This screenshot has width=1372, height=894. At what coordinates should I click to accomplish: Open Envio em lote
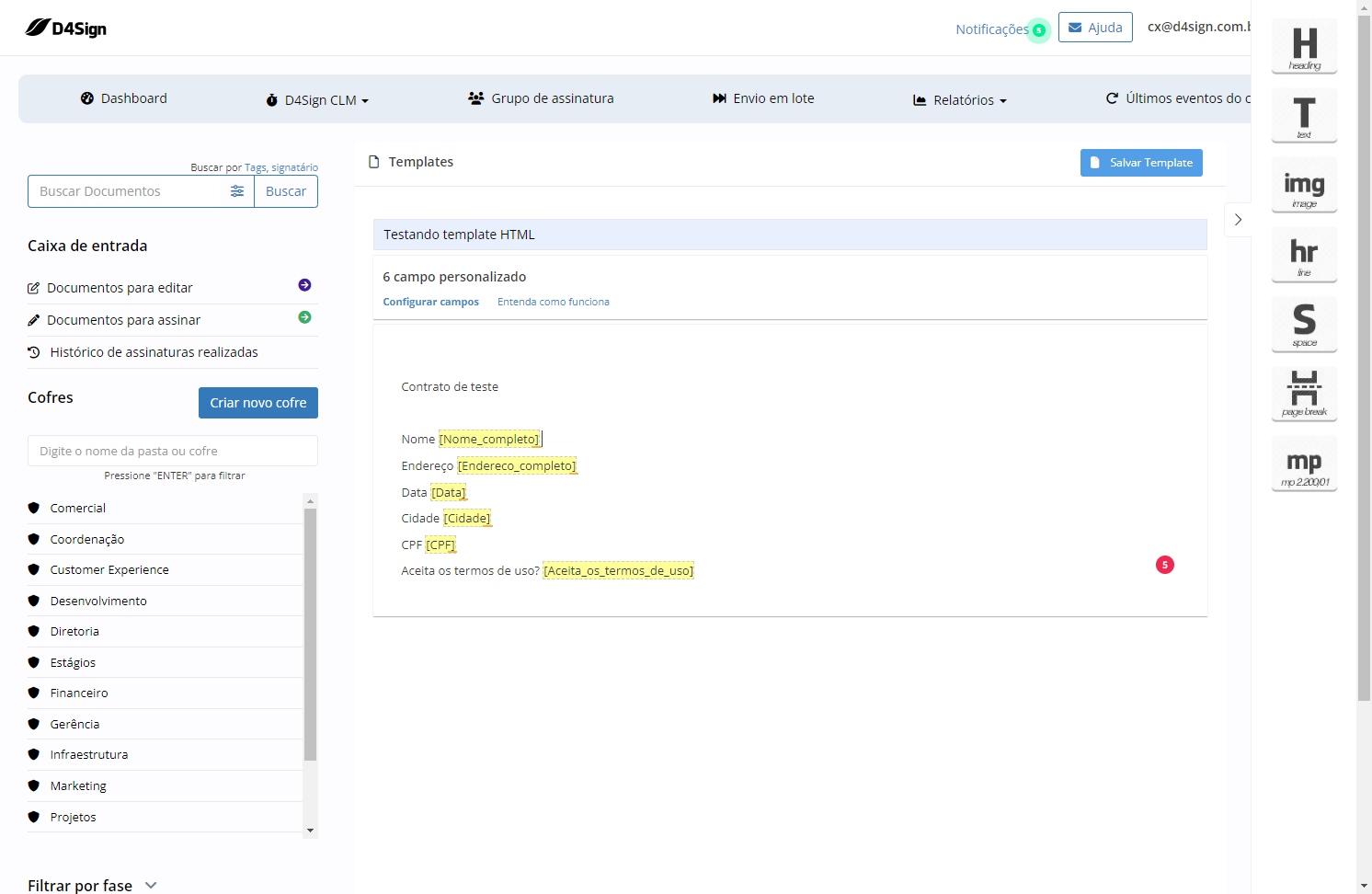point(763,98)
